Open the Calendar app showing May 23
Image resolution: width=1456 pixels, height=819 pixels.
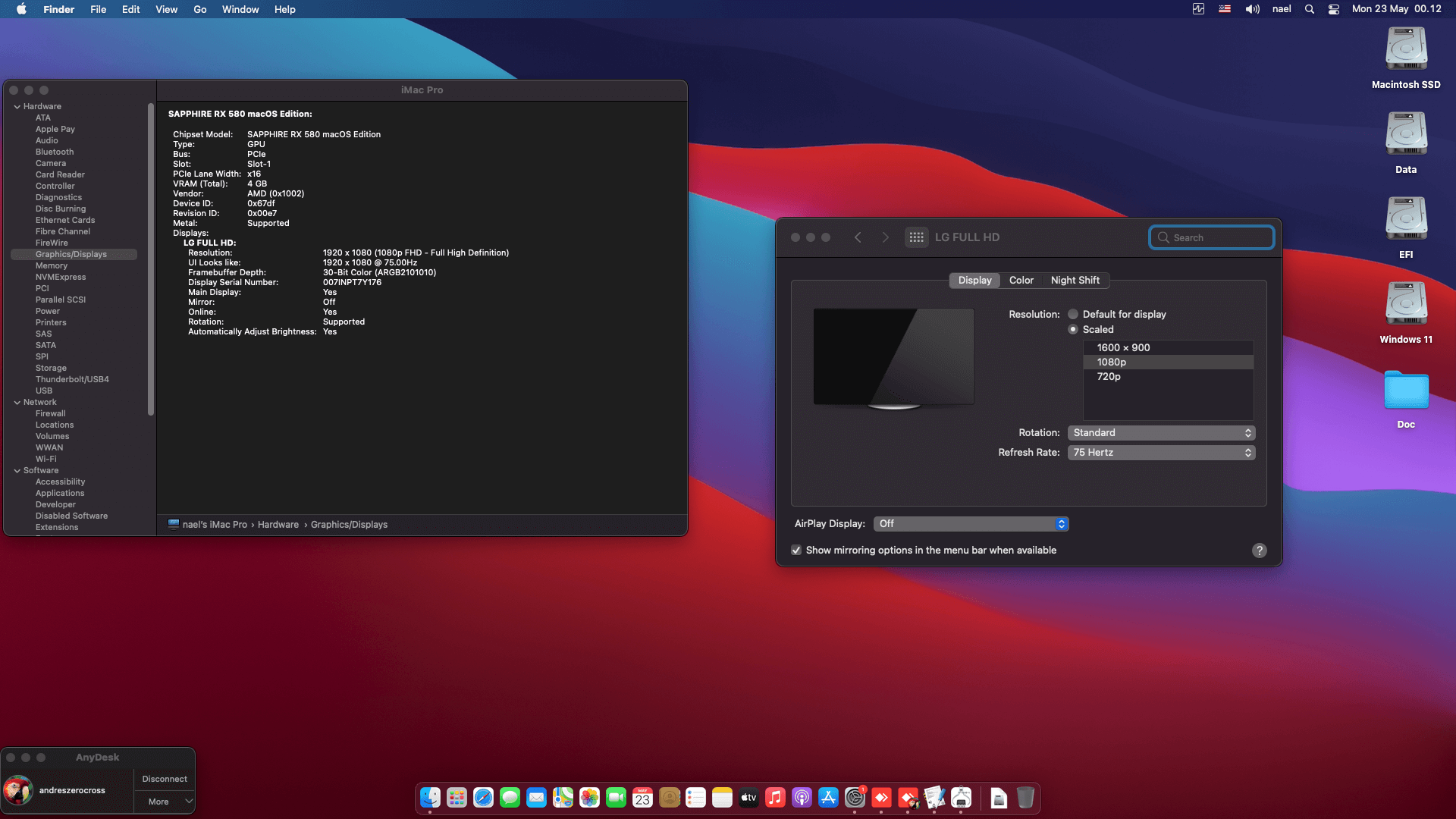(x=642, y=798)
